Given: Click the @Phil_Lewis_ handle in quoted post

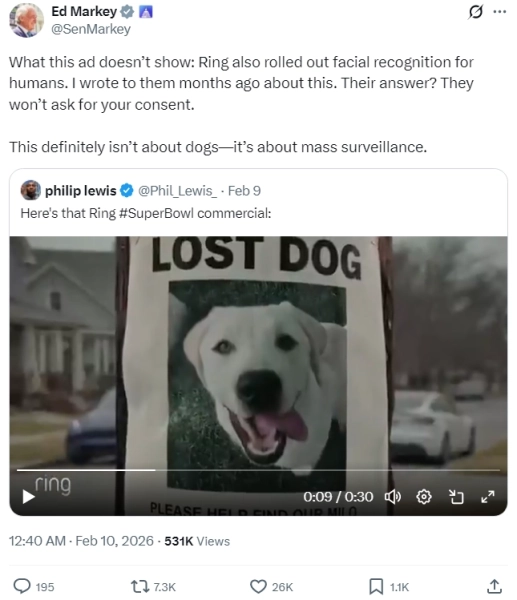Looking at the screenshot, I should [x=177, y=191].
